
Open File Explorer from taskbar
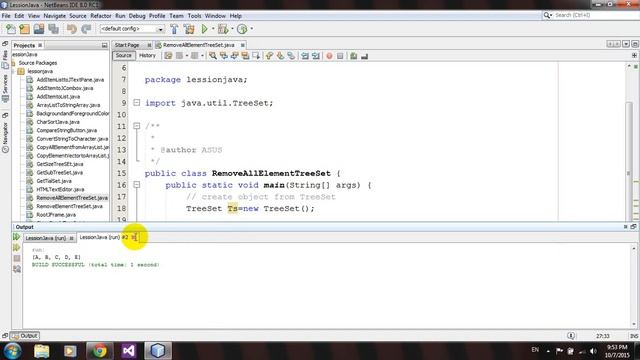[x=42, y=351]
